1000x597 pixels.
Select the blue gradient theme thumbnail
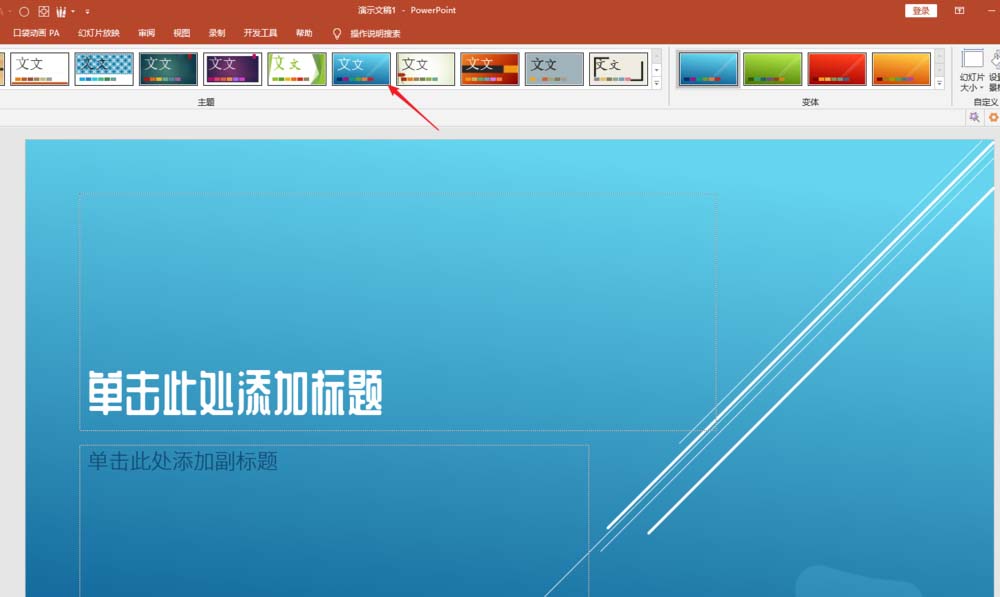pyautogui.click(x=361, y=69)
